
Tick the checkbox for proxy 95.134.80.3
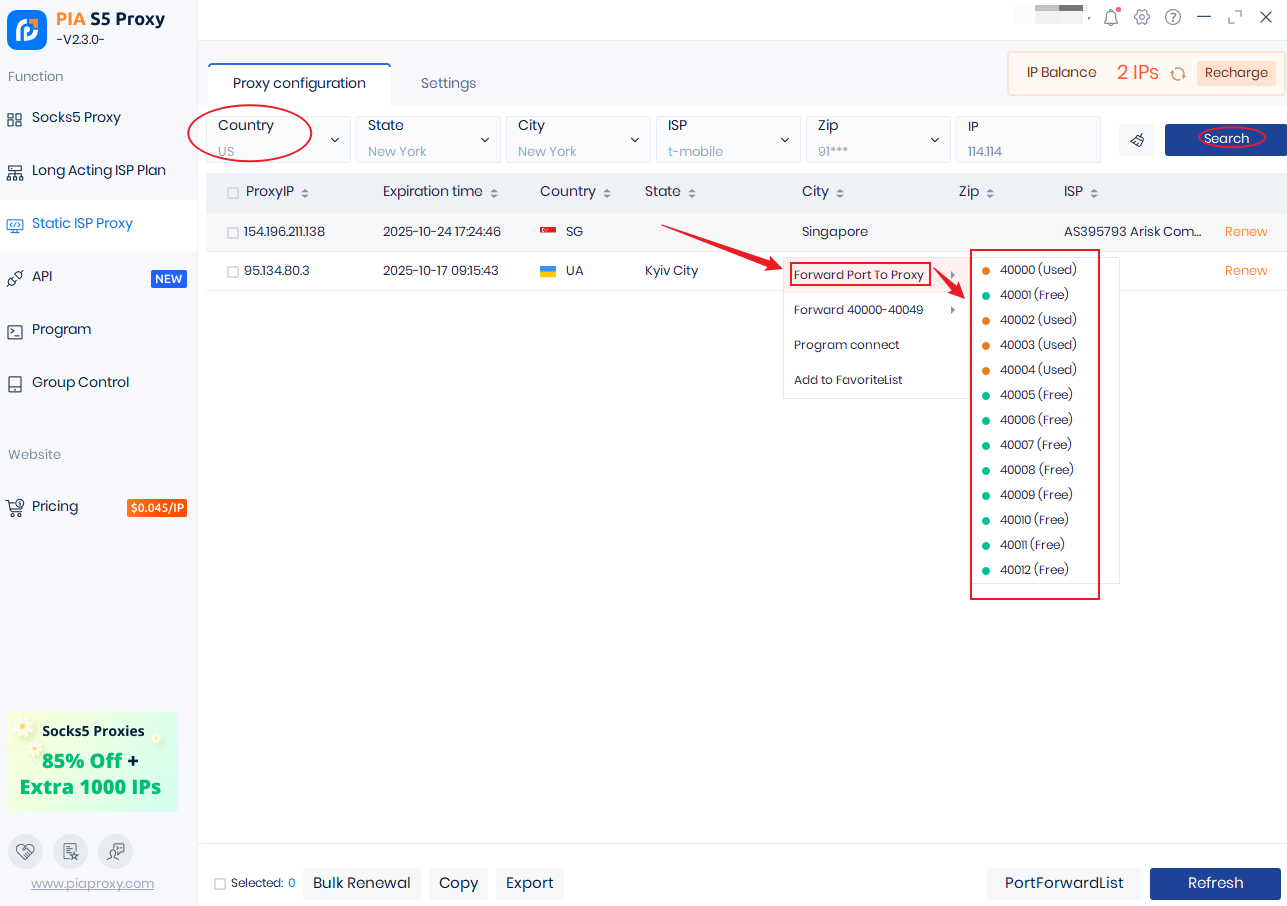tap(232, 271)
